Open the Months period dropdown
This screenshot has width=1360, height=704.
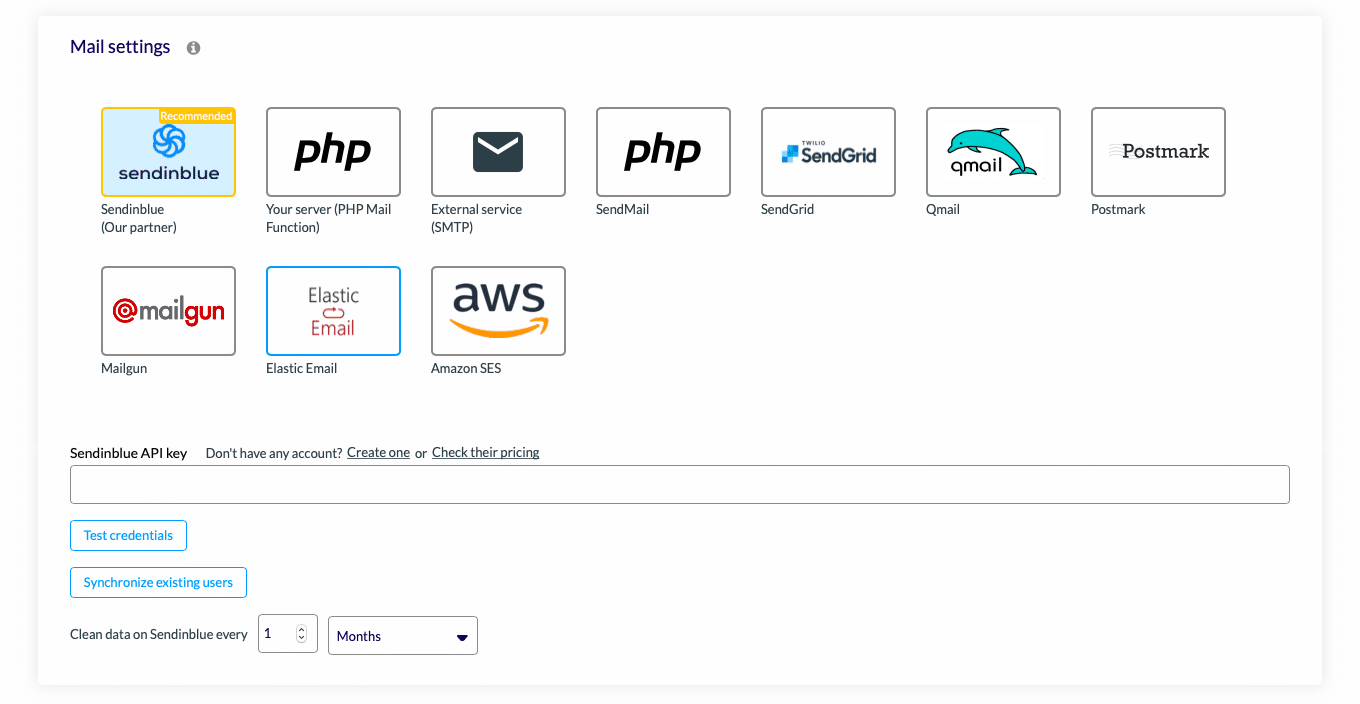[403, 636]
